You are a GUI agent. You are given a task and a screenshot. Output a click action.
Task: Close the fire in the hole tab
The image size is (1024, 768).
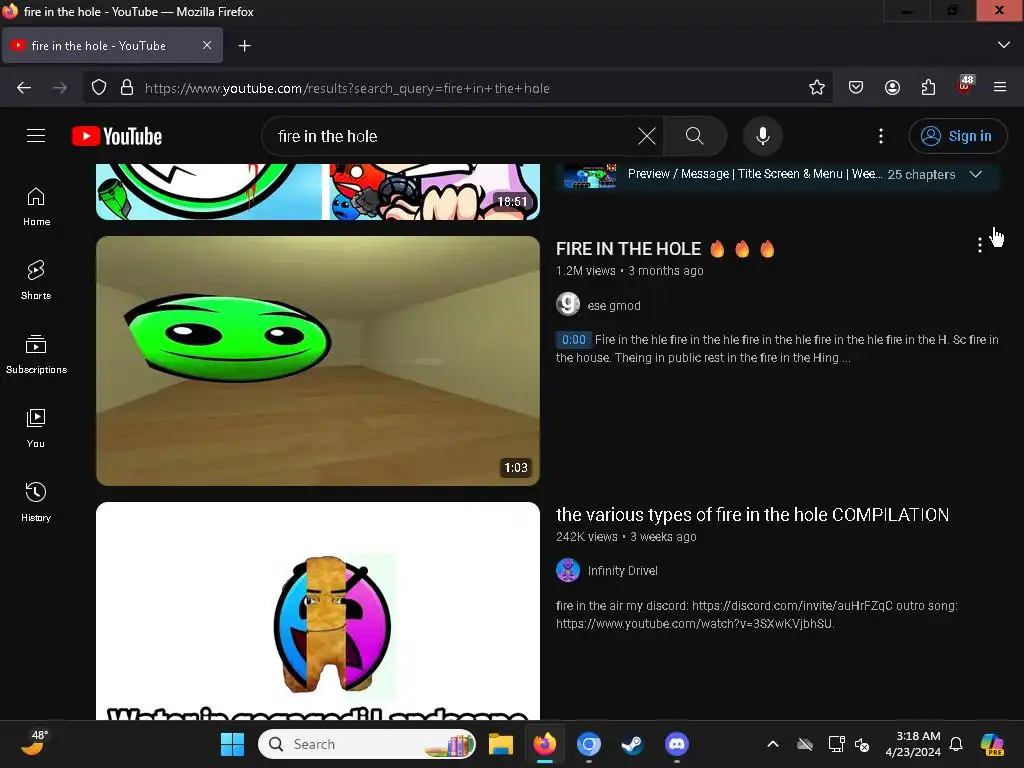click(207, 45)
